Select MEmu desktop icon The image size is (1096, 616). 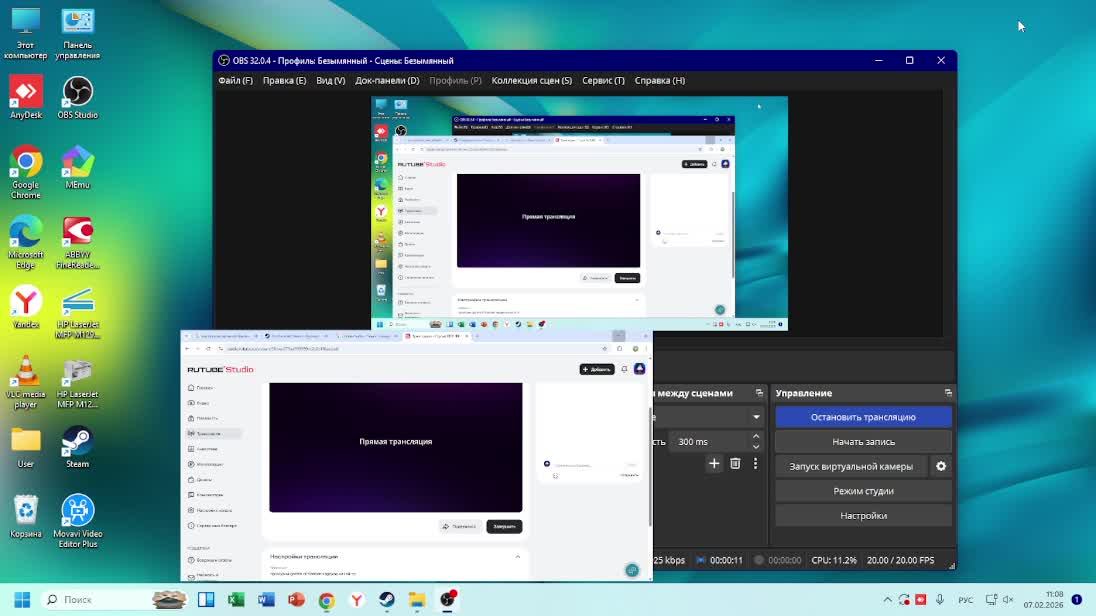(78, 167)
